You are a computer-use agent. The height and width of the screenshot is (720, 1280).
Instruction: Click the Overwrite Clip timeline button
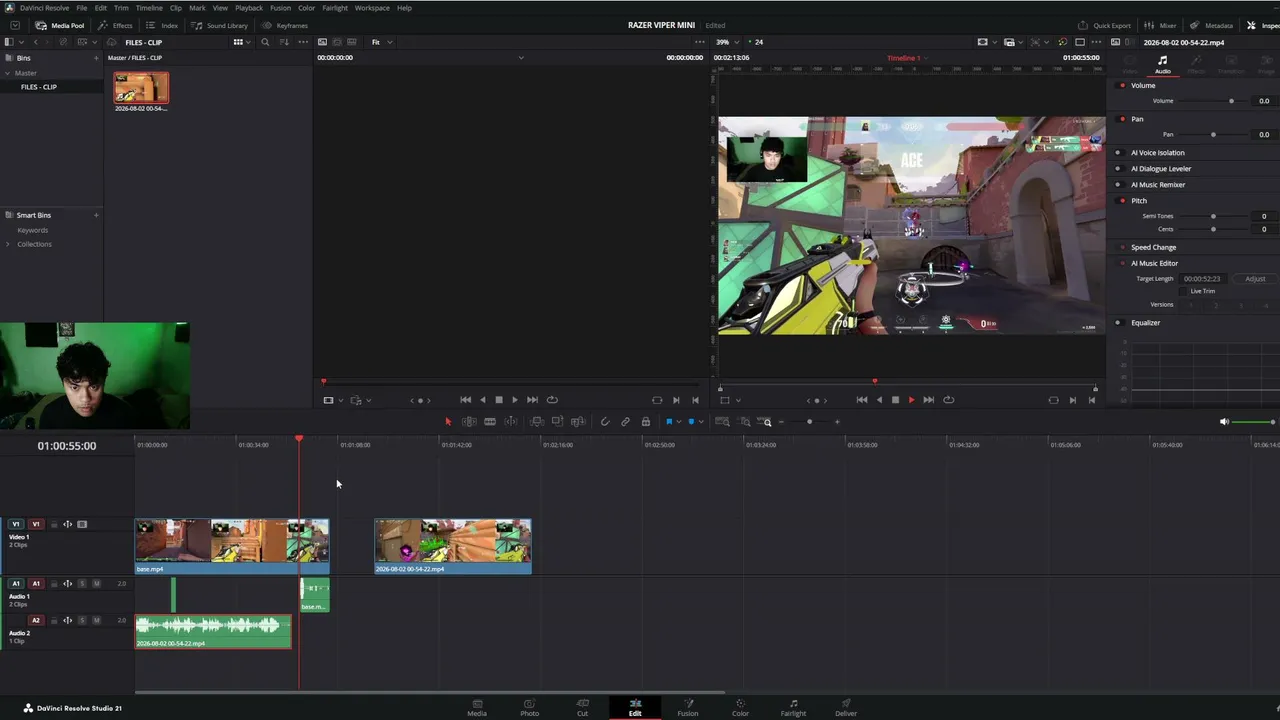click(x=557, y=422)
